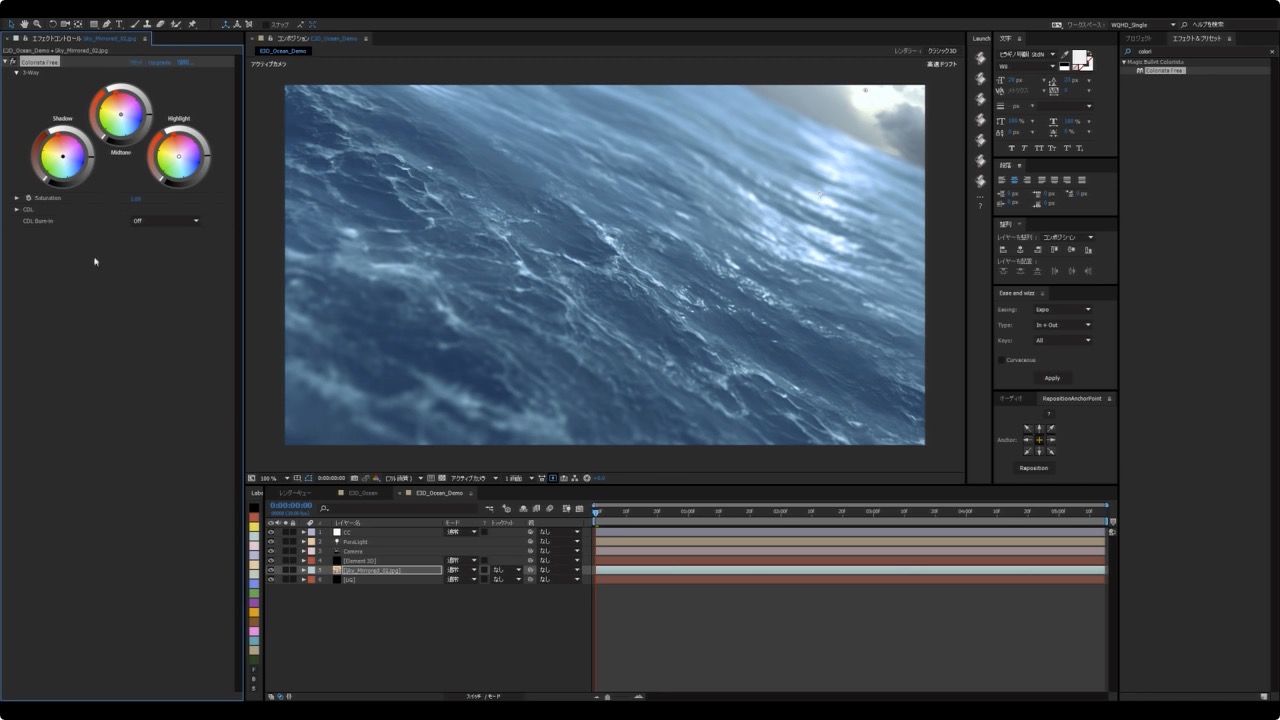The width and height of the screenshot is (1280, 720).
Task: Open the blend mode dropdown for Element 3D
Action: (x=460, y=560)
